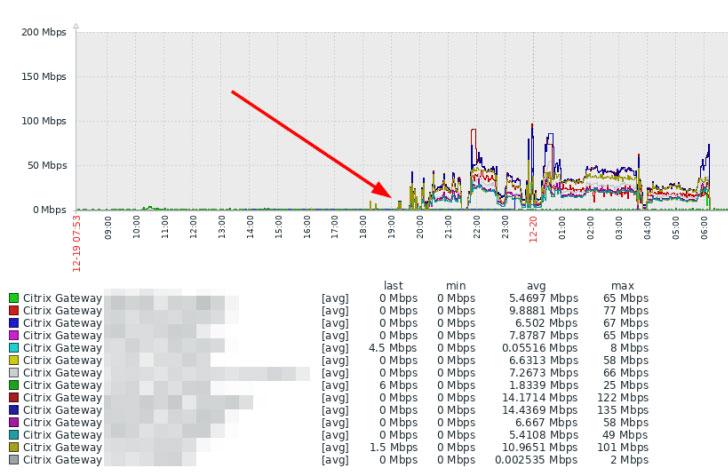This screenshot has height=476, width=728.
Task: Click the tip of the red arrow annotation
Action: click(x=391, y=196)
